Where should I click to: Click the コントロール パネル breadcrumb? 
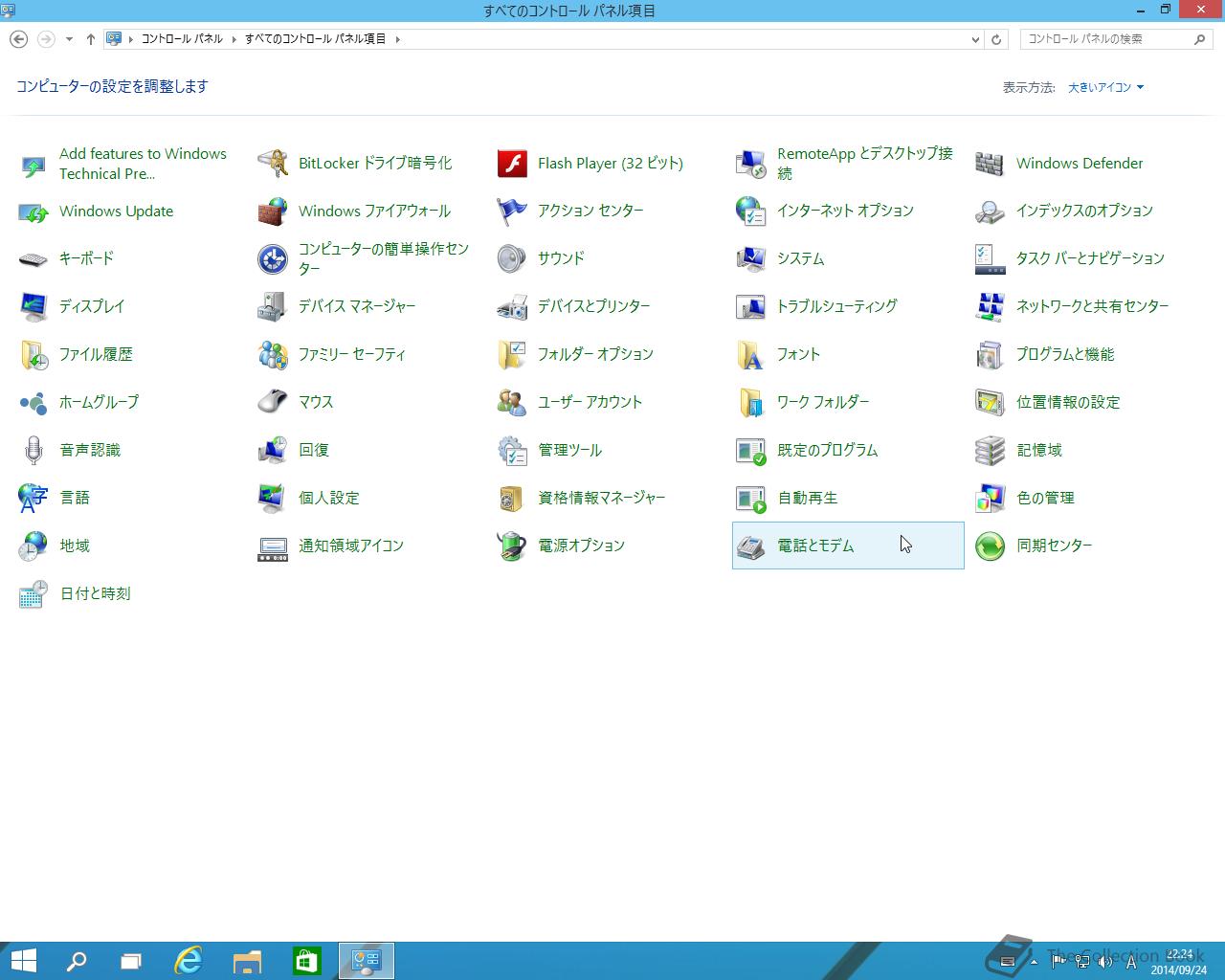pos(182,39)
